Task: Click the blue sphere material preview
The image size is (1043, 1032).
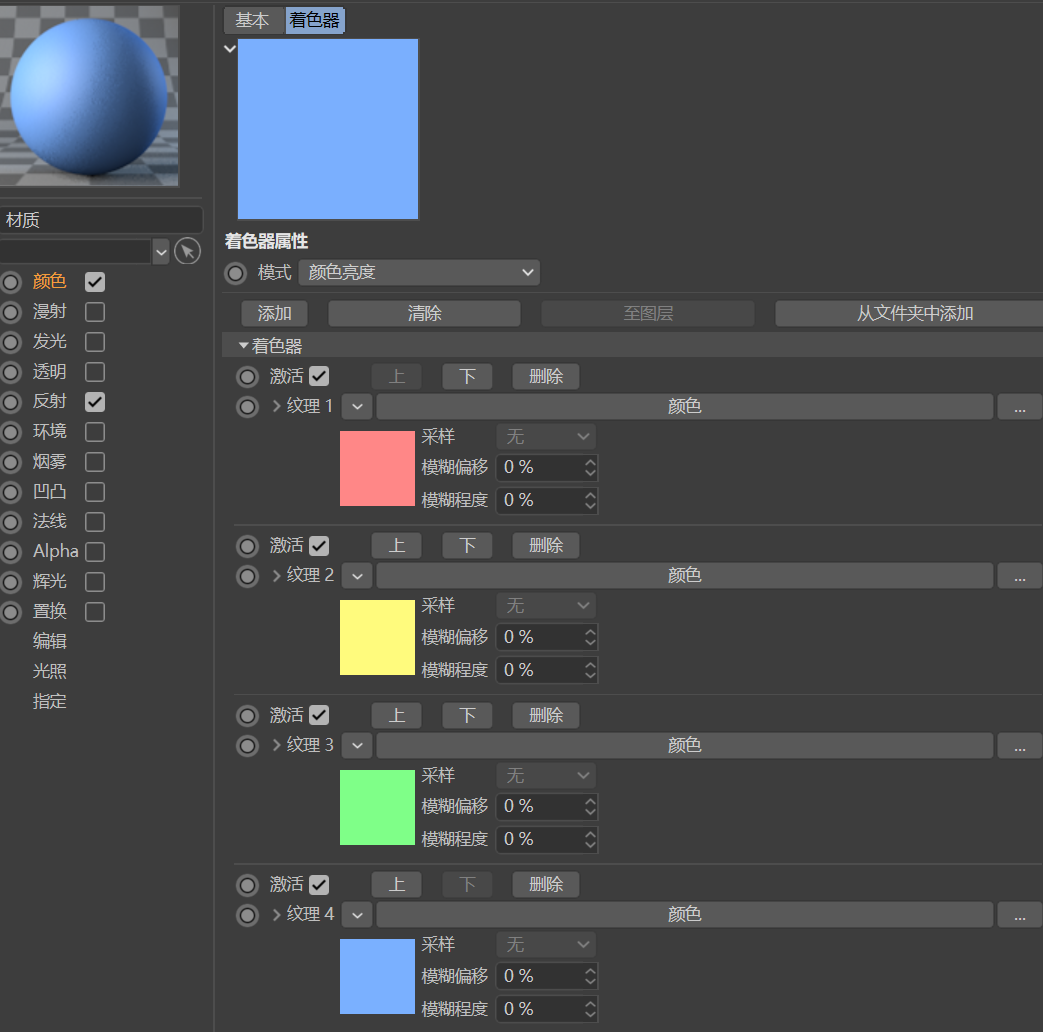Action: [x=89, y=96]
